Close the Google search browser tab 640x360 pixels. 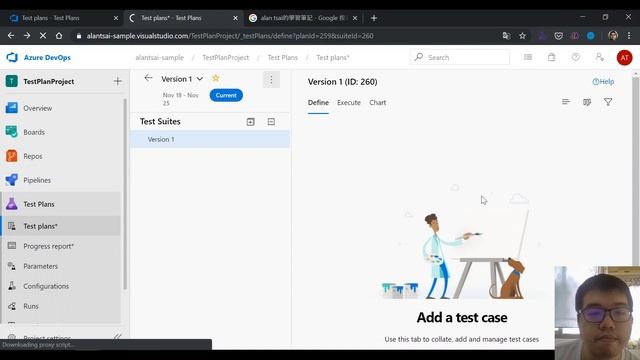tap(355, 18)
